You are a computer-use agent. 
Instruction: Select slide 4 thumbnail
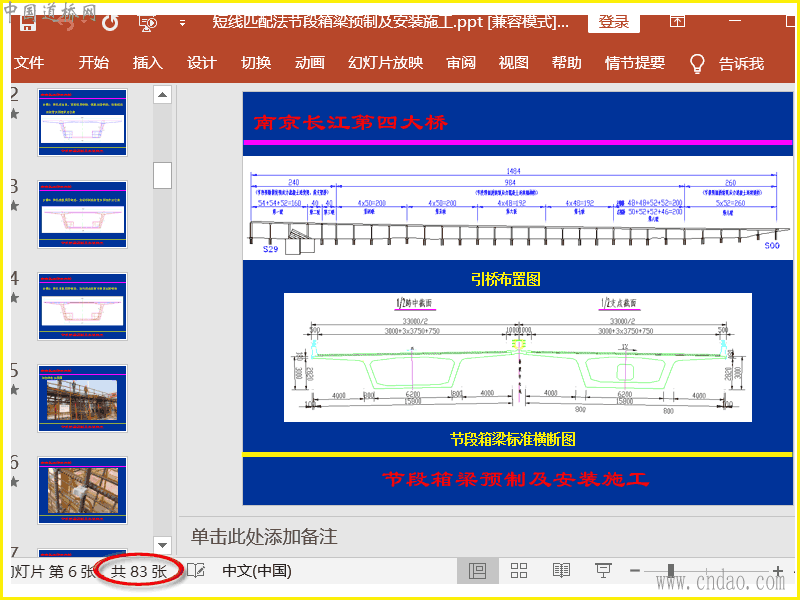(82, 306)
